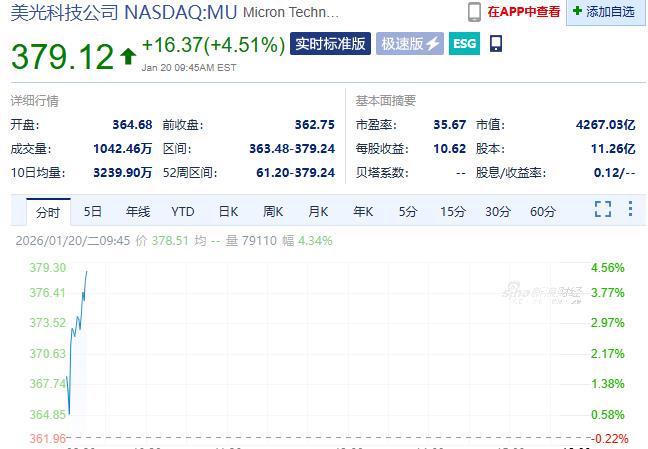Click the stock title 美光科技公司 NASDAQ:MU
Viewport: 648px width, 449px height.
[x=124, y=12]
